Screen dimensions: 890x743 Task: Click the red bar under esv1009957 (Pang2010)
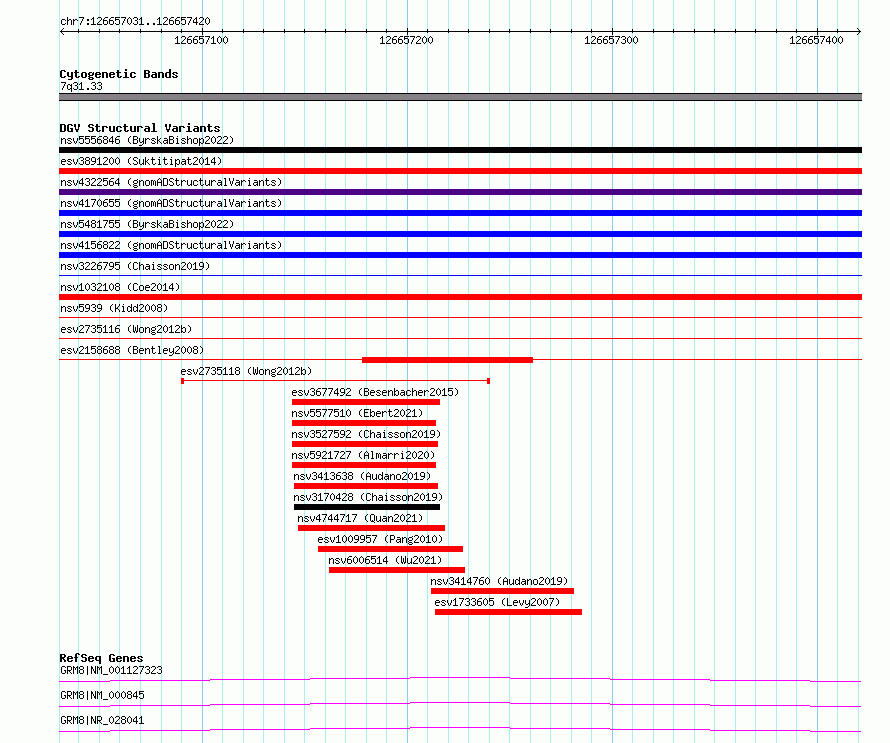[391, 549]
